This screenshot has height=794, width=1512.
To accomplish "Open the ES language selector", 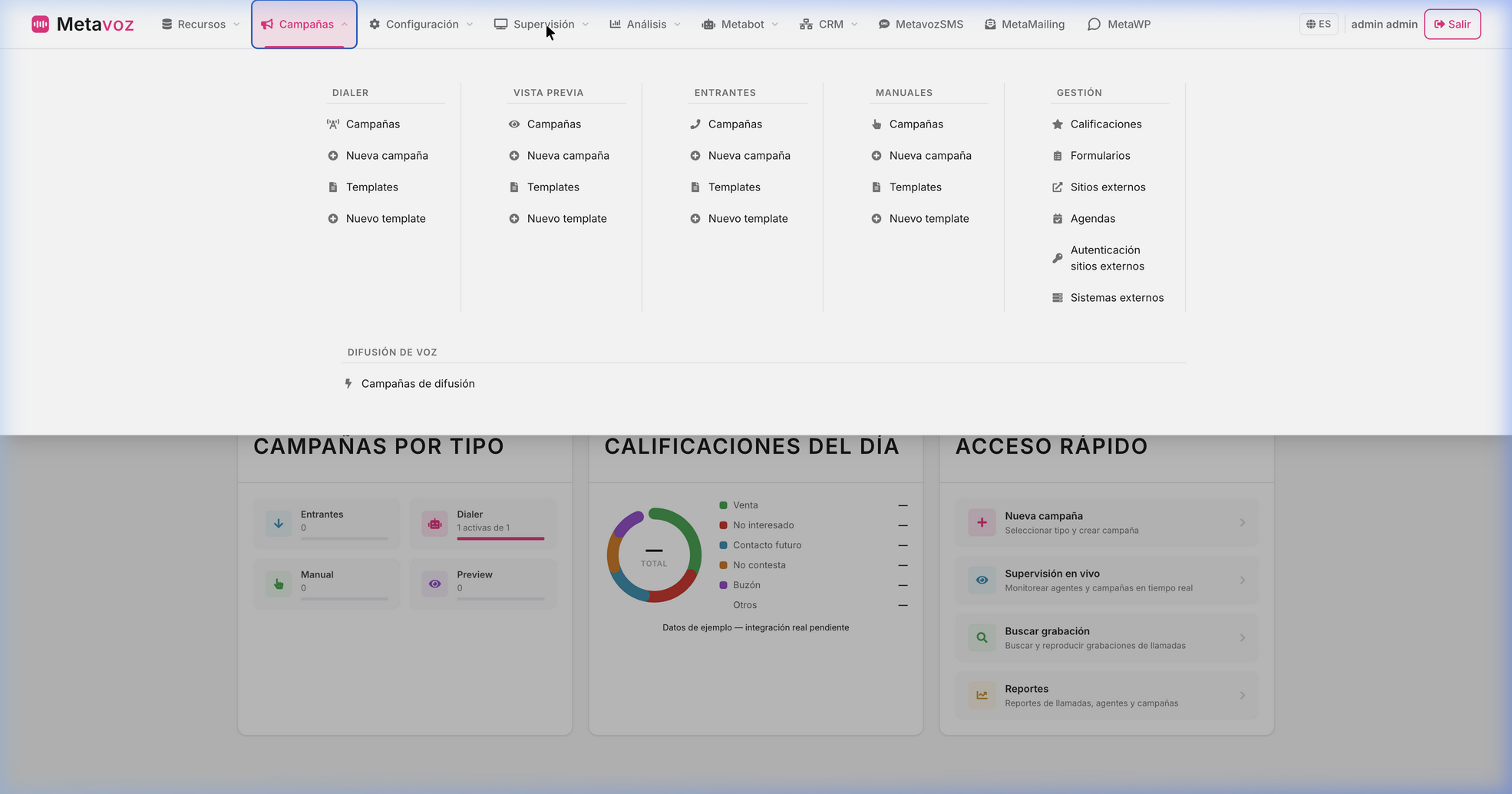I will [1319, 25].
